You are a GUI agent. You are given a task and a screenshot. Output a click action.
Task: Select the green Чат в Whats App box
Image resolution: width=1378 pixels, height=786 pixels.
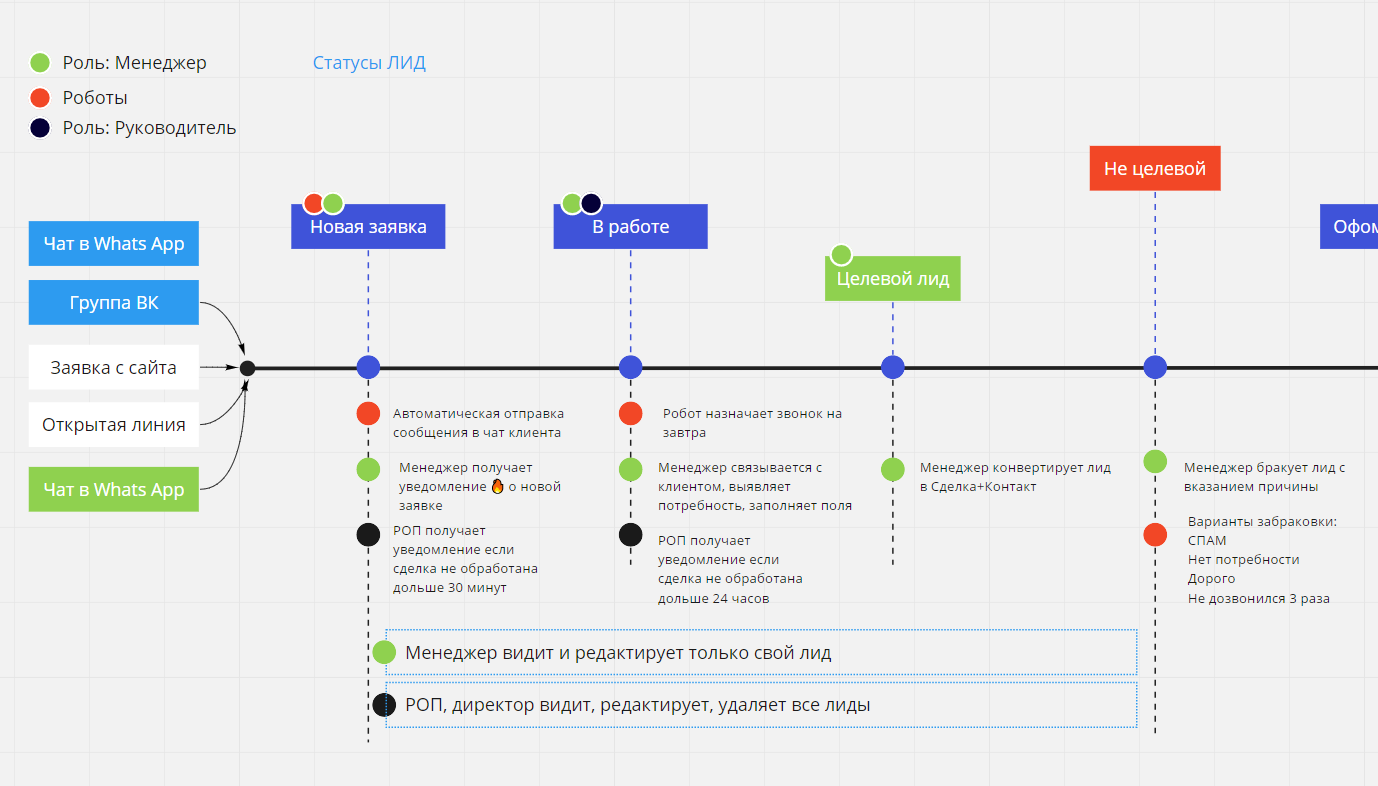[114, 490]
